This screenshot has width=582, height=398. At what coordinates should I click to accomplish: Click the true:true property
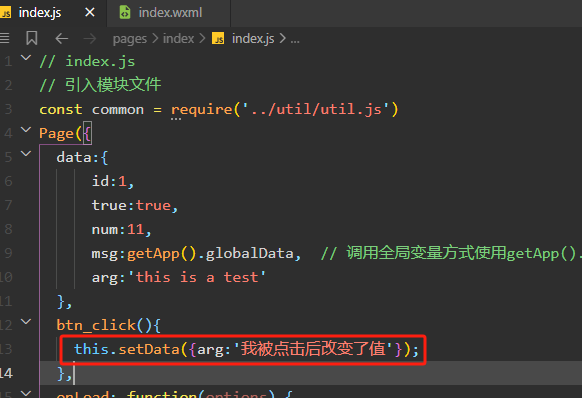[135, 205]
